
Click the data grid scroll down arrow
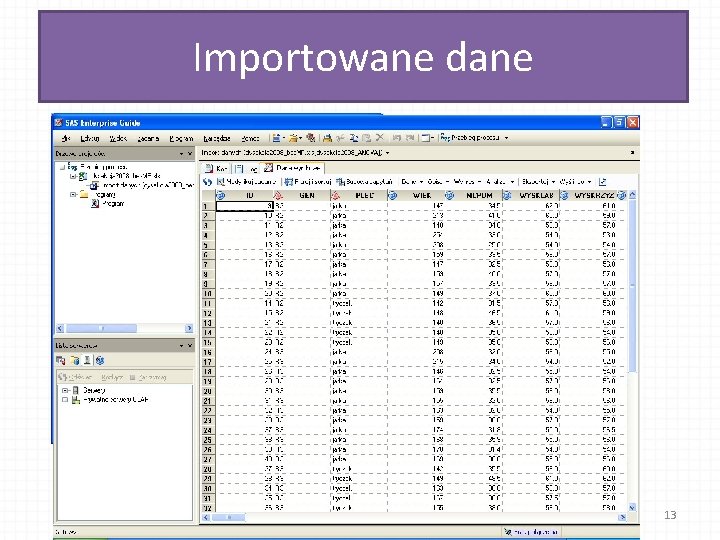pos(632,507)
